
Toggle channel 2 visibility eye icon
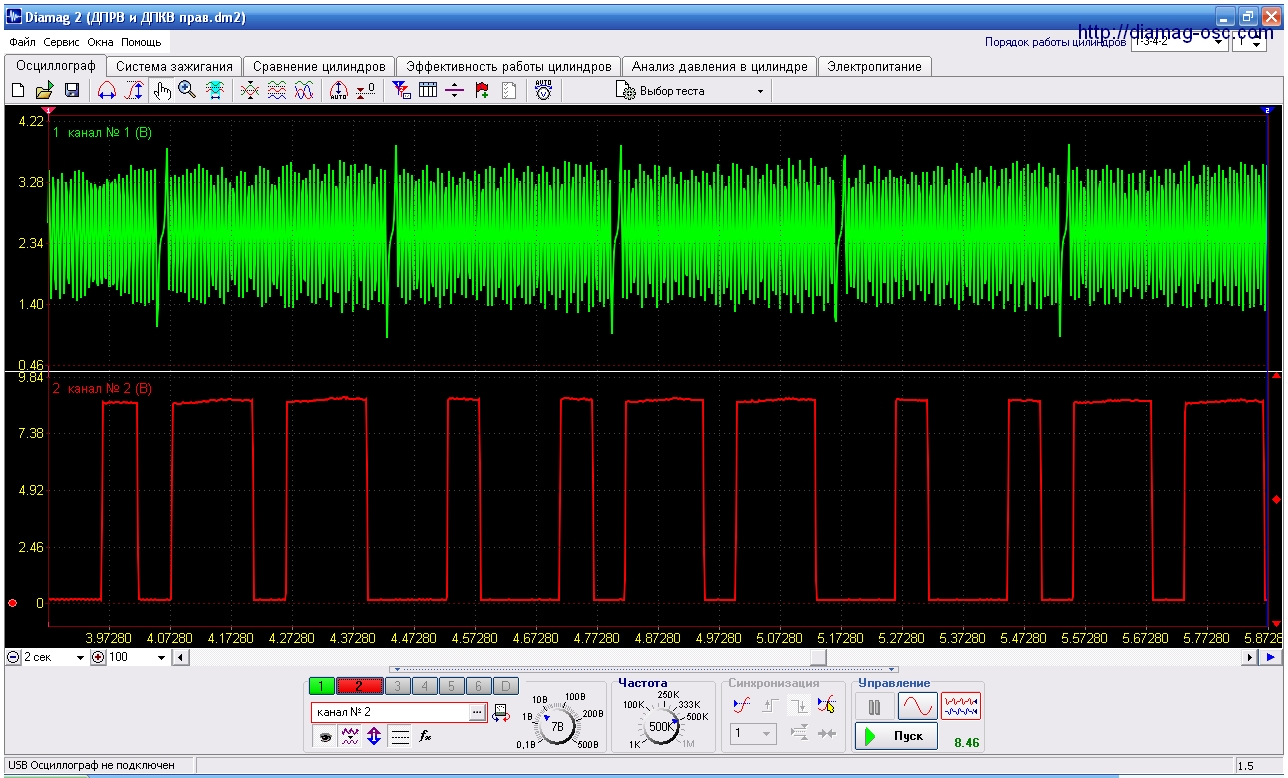(324, 737)
